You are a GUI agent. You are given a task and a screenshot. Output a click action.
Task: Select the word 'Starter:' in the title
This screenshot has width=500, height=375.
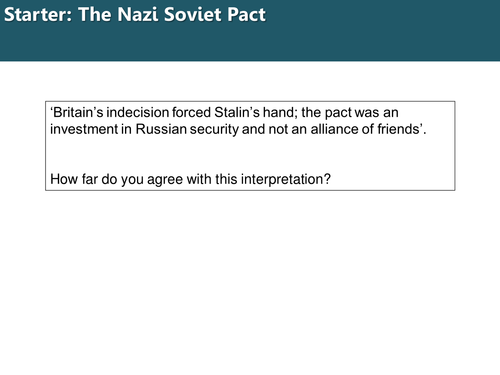click(38, 15)
